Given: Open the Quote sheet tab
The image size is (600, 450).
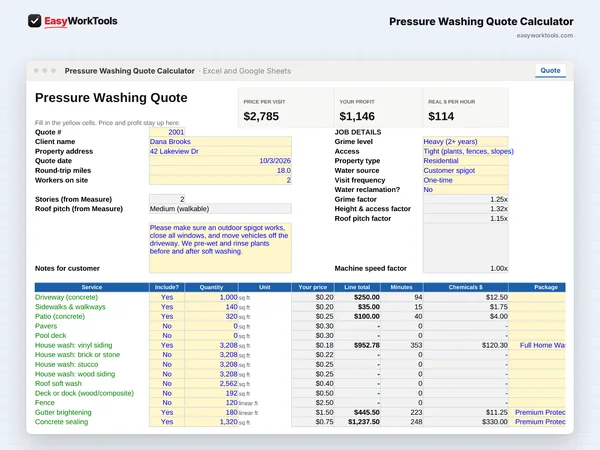Looking at the screenshot, I should click(550, 70).
